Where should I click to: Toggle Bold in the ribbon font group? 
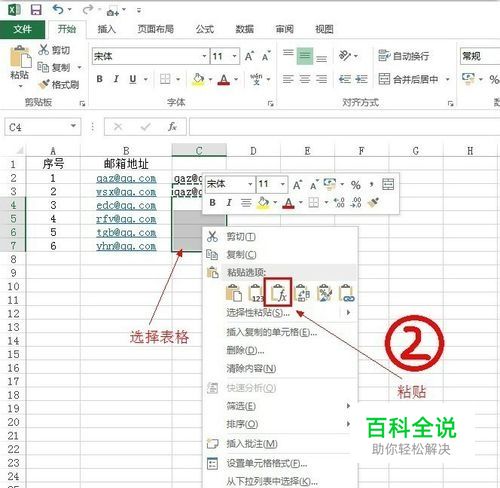pos(99,79)
